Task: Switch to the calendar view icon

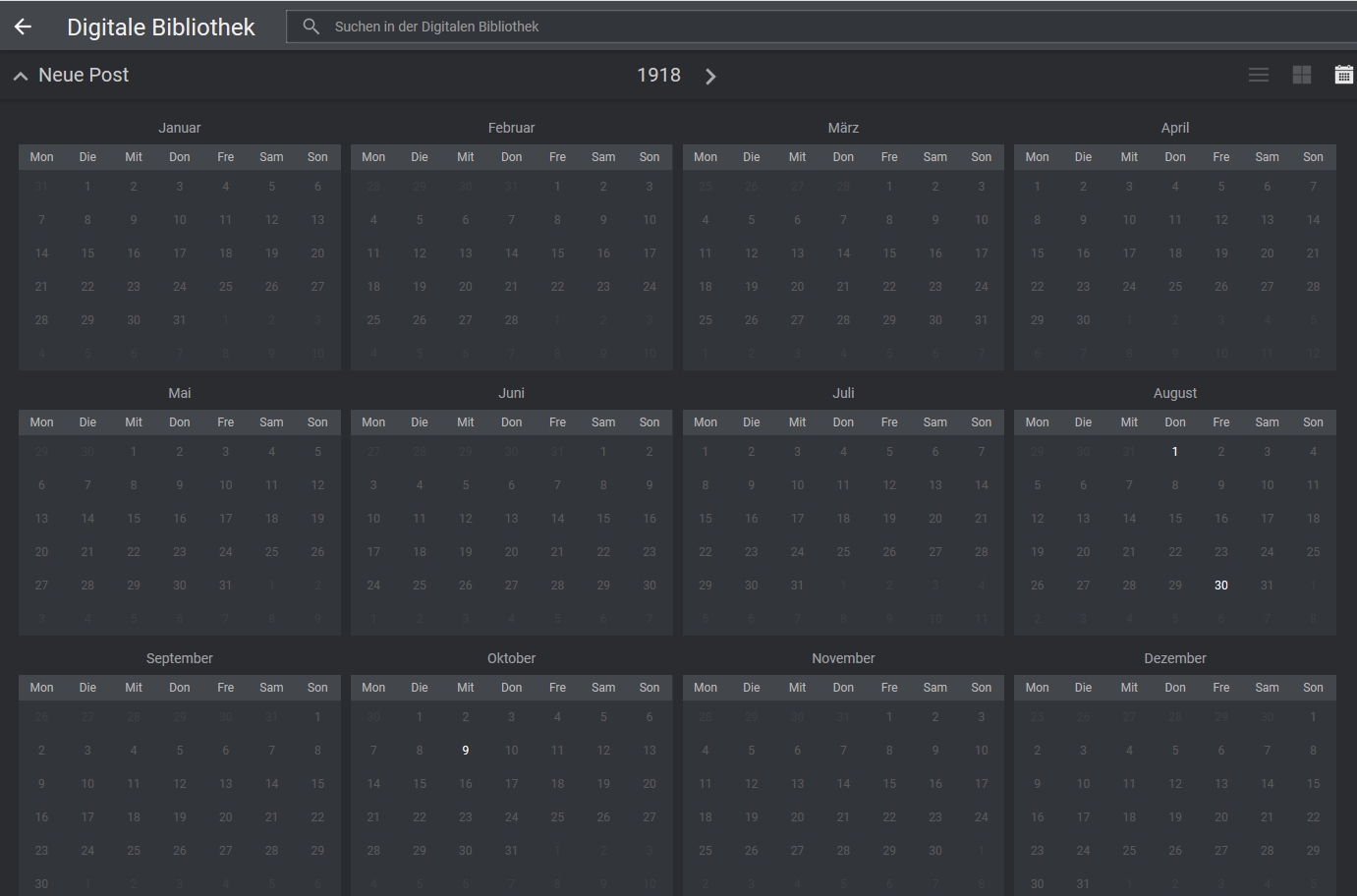Action: (x=1343, y=75)
